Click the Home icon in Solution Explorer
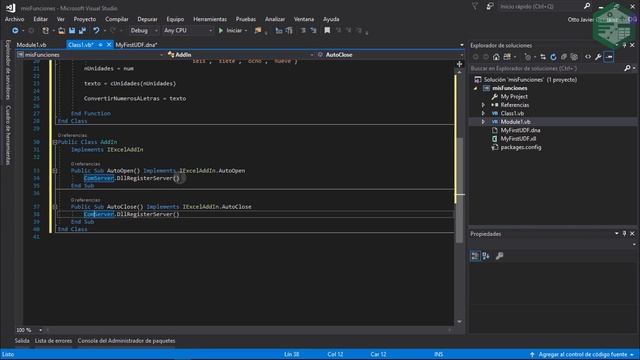640x360 pixels. click(x=496, y=57)
